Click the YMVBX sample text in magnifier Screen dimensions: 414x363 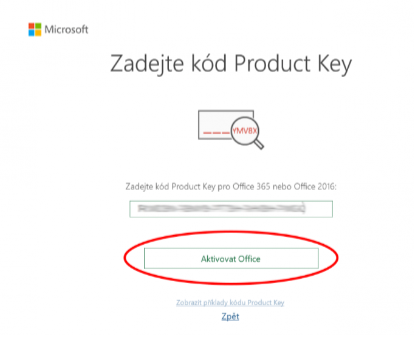pyautogui.click(x=245, y=131)
